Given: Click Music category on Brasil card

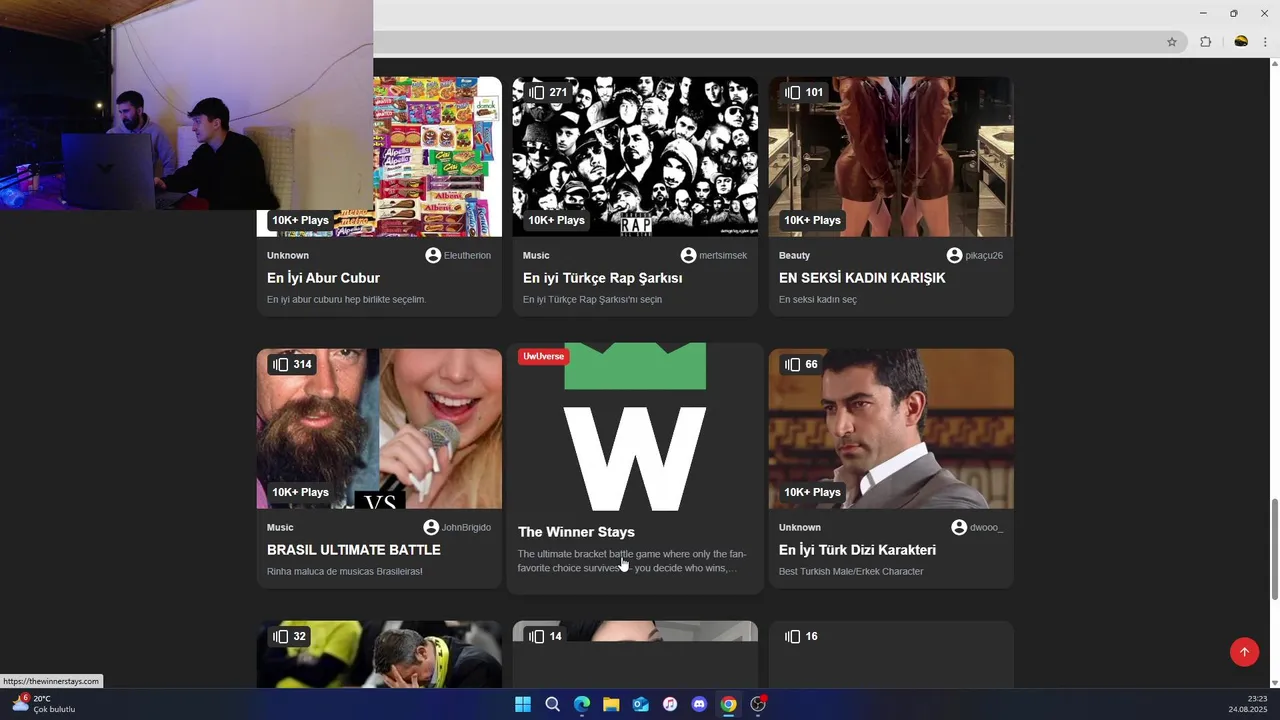Looking at the screenshot, I should tap(280, 527).
